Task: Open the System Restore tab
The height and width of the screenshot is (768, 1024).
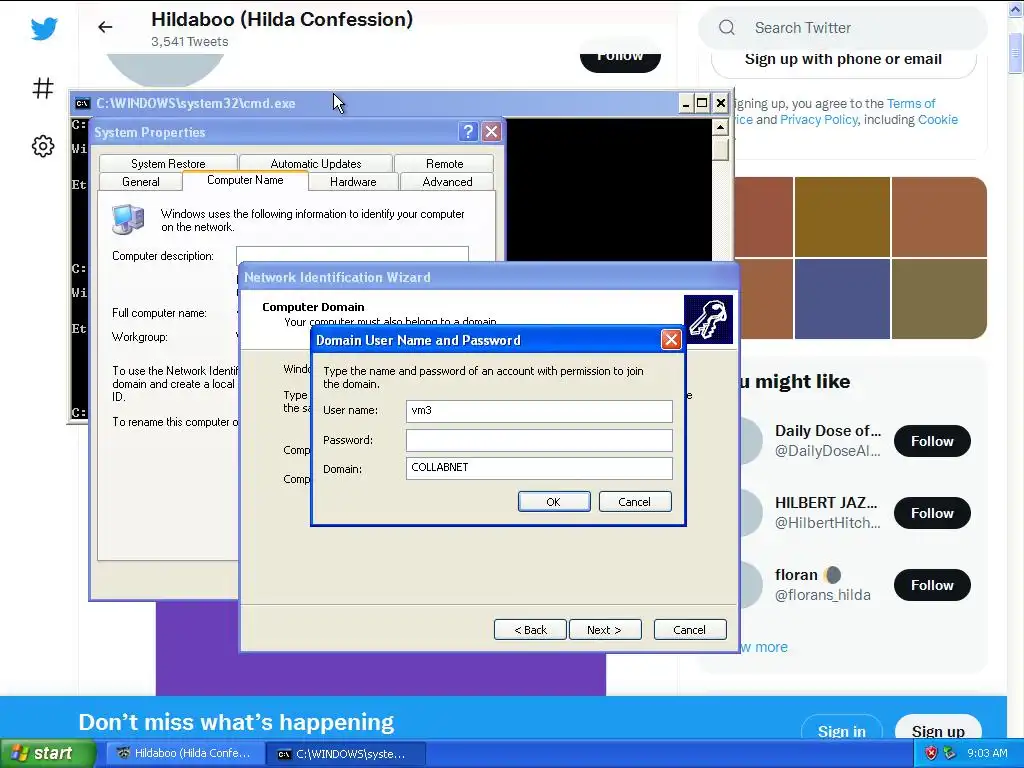Action: [168, 163]
